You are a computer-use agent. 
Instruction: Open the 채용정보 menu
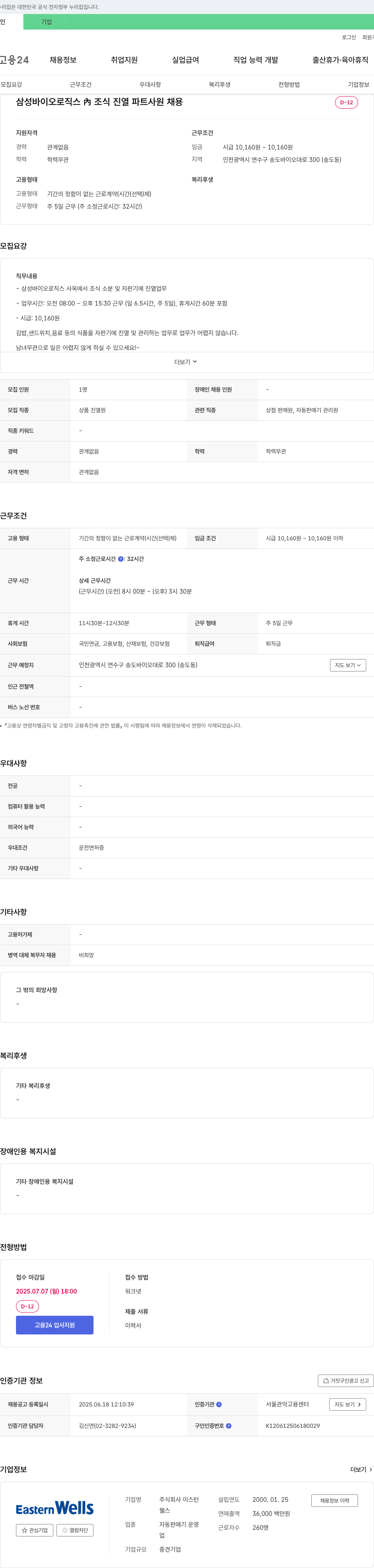[63, 60]
